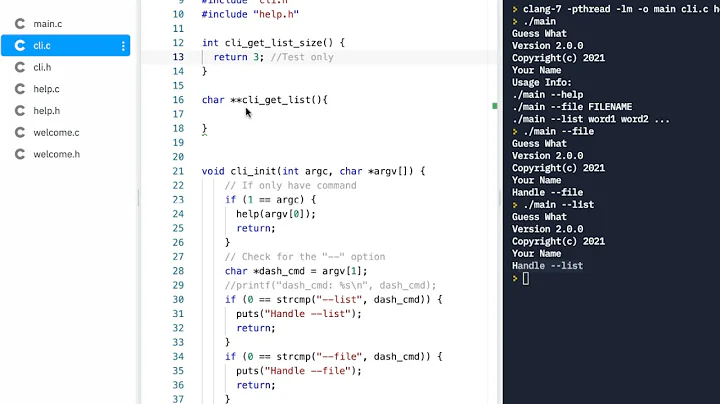Click the commented printf line 29
The image size is (720, 404).
point(330,285)
